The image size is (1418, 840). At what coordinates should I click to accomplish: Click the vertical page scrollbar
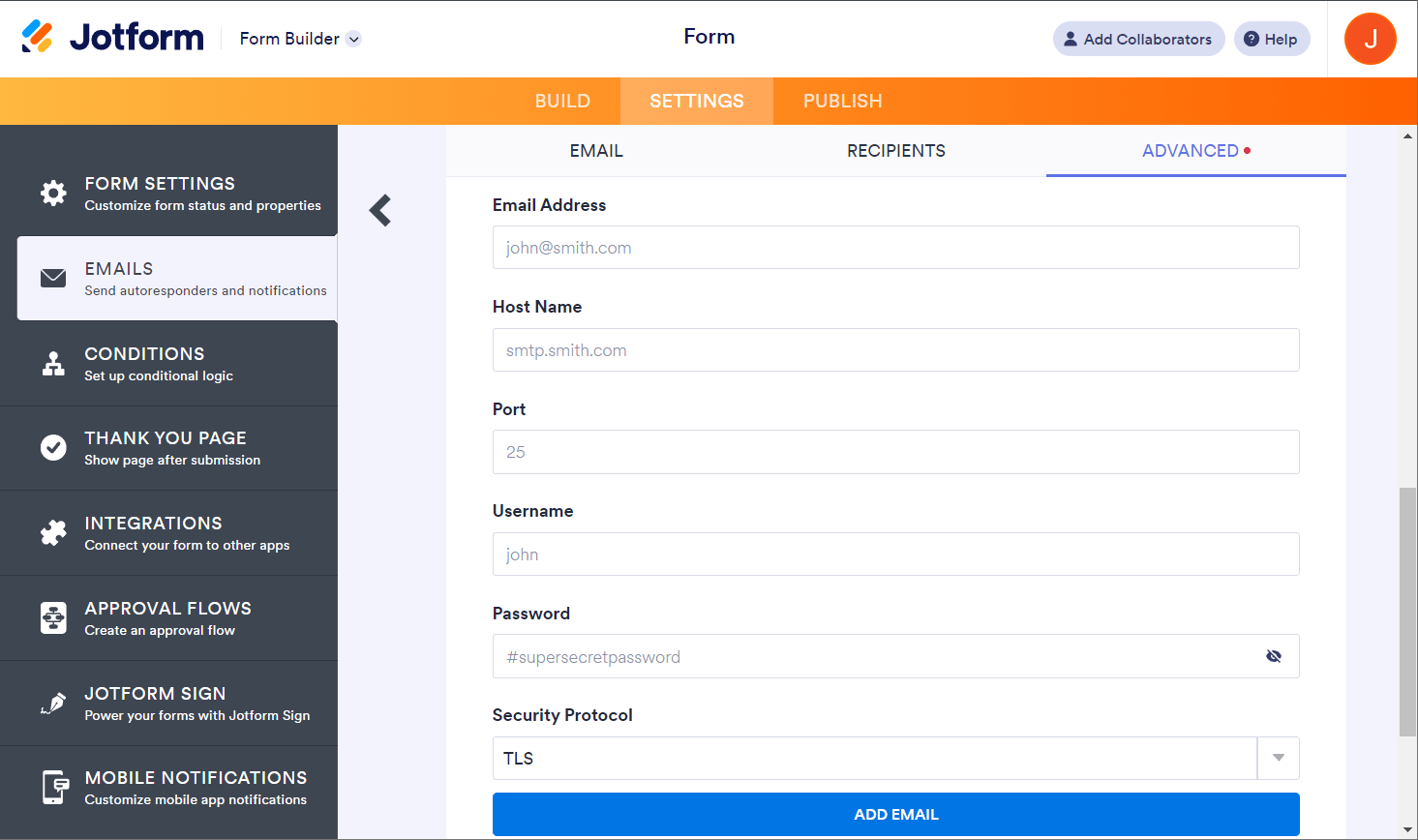(x=1407, y=612)
